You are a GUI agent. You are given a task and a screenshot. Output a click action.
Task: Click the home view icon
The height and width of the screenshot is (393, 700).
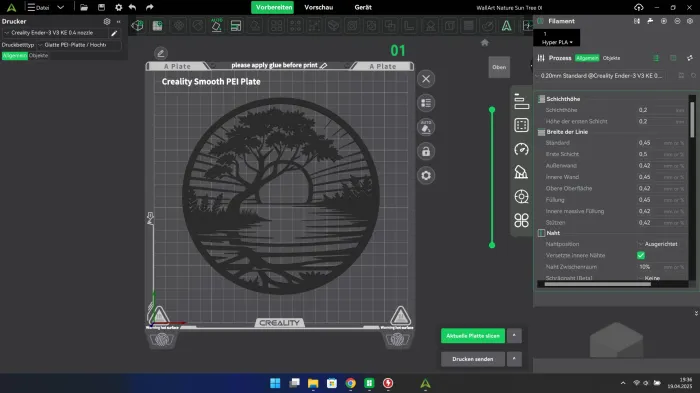click(x=485, y=43)
